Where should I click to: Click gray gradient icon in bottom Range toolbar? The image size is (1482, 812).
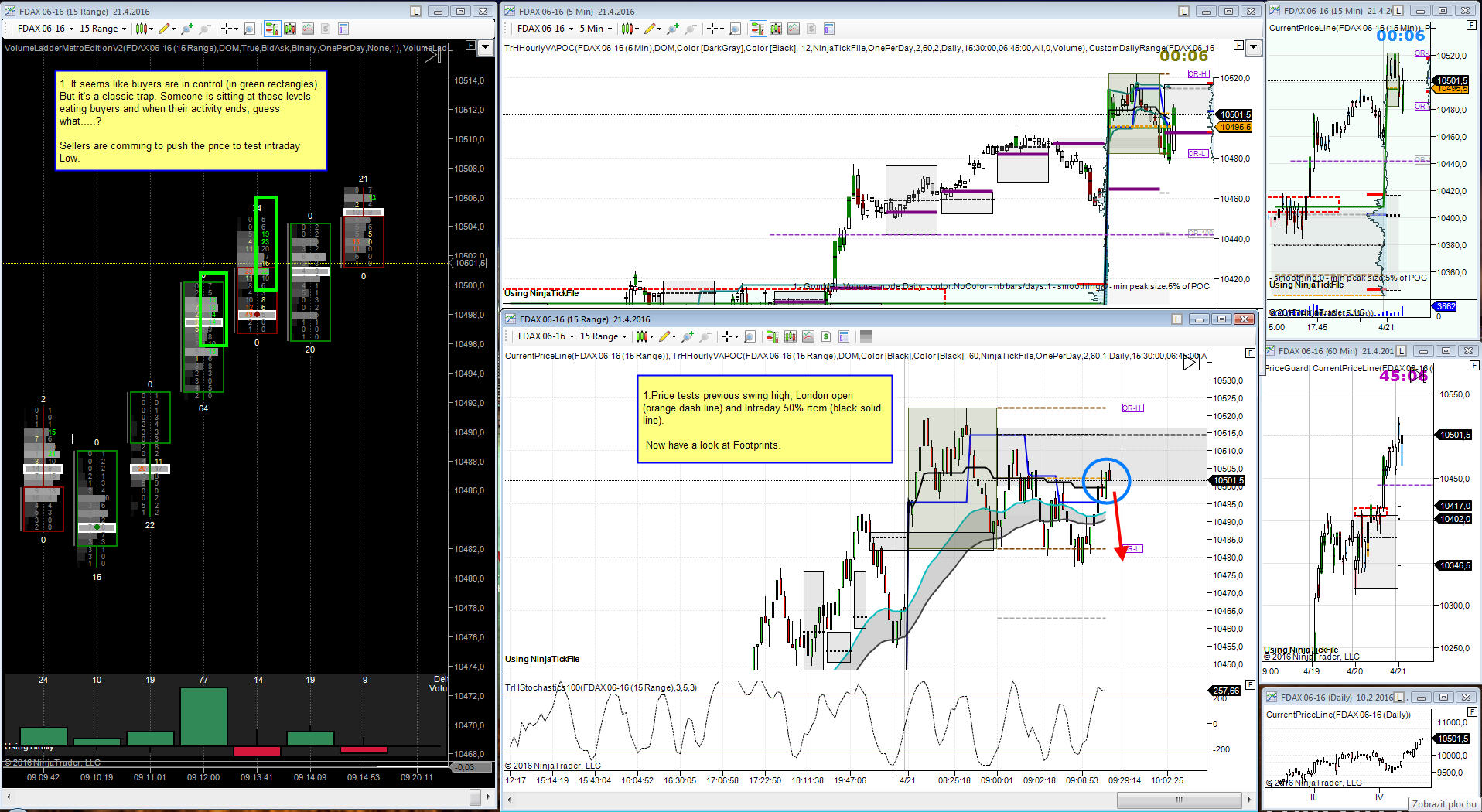[x=866, y=336]
